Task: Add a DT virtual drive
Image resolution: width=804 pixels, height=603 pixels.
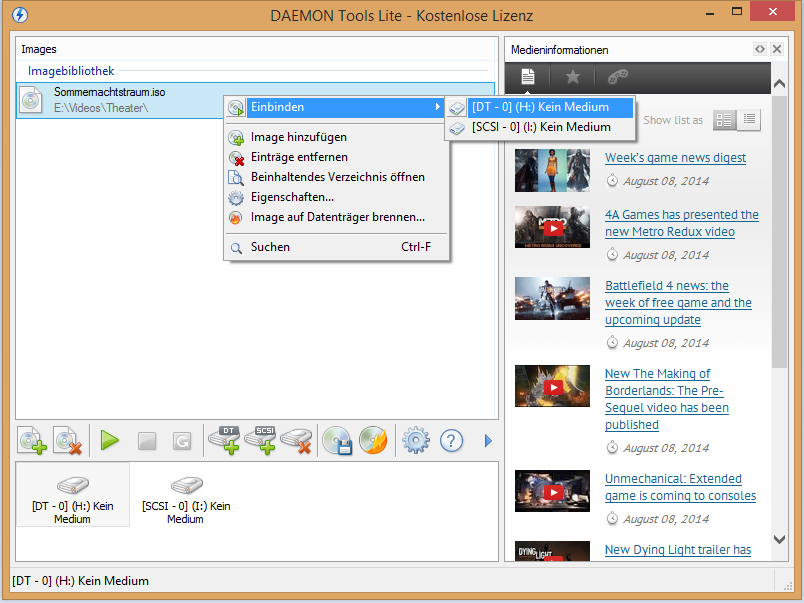Action: pos(224,440)
